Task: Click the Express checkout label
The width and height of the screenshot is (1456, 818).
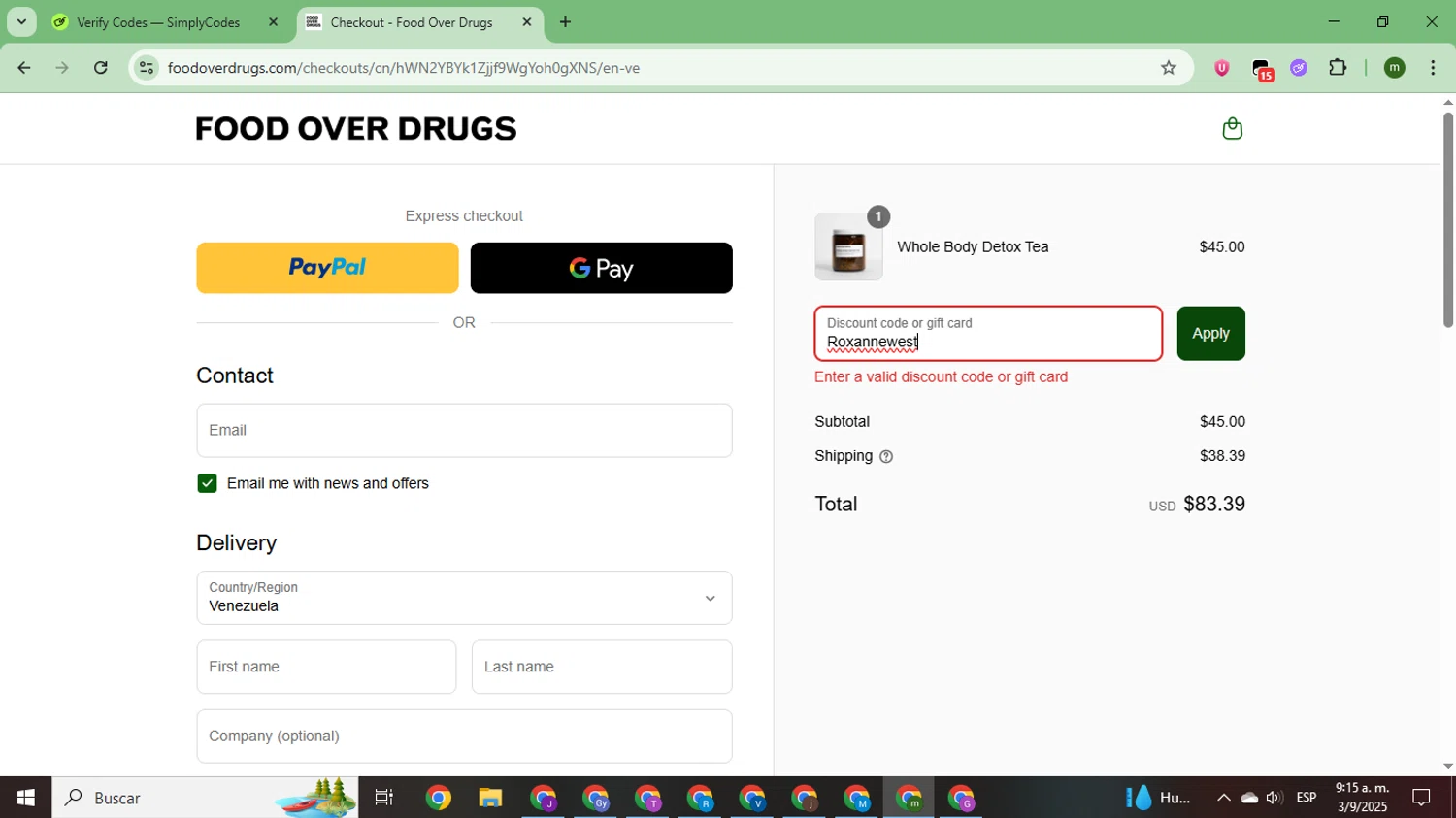Action: [x=464, y=216]
